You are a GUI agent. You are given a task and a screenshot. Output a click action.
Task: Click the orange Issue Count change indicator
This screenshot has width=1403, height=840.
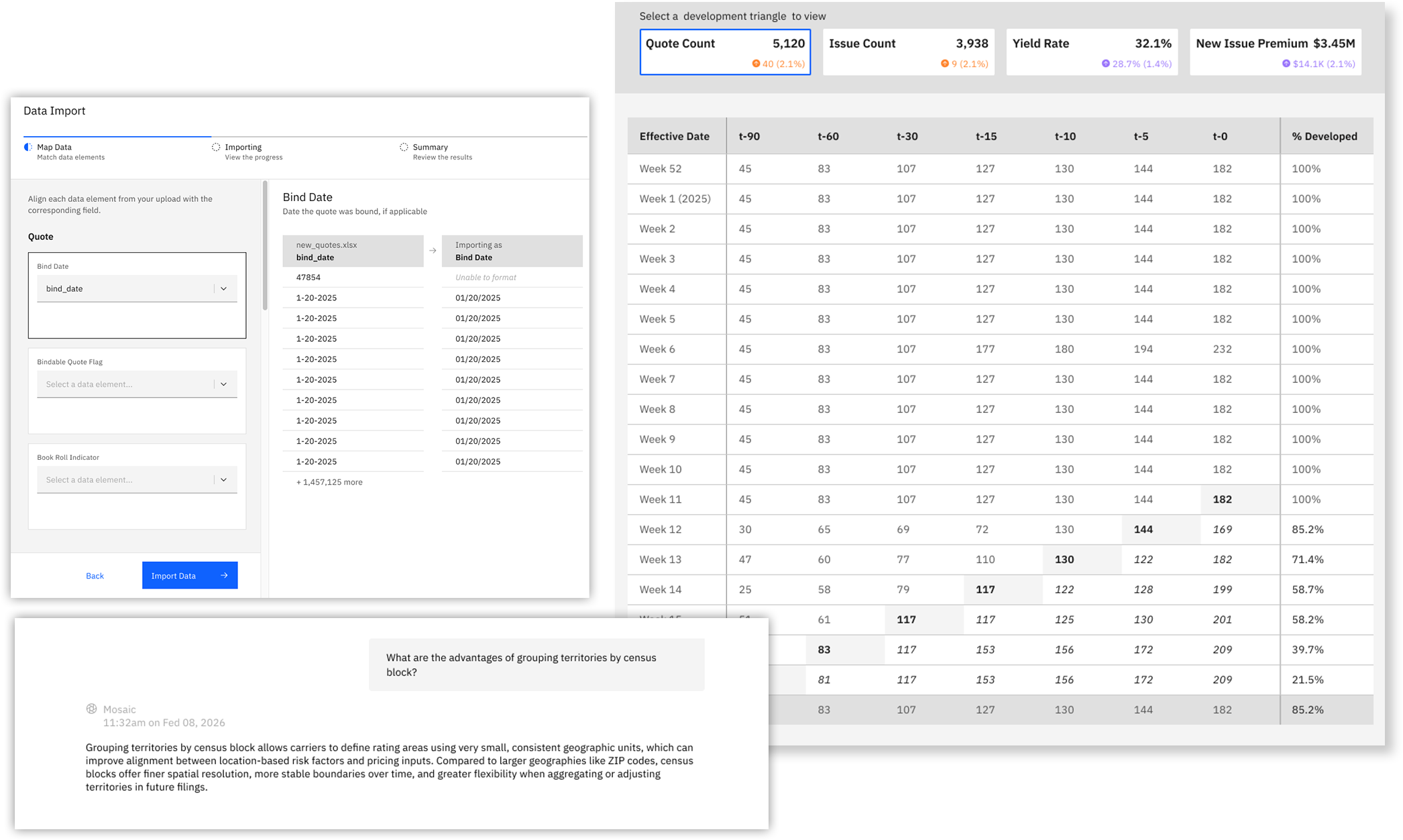(x=944, y=64)
